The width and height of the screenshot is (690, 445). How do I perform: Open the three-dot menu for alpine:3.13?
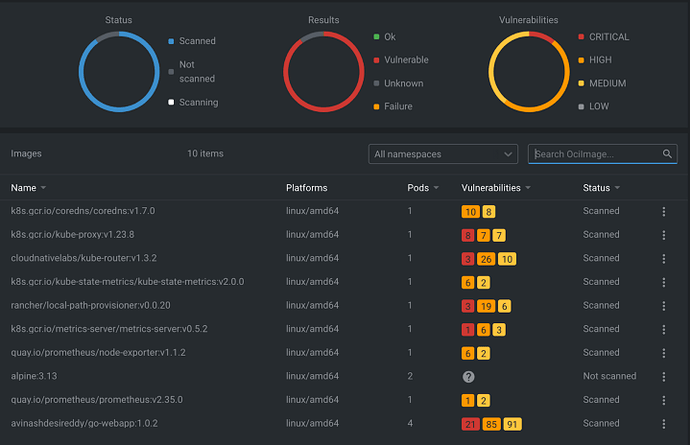[x=662, y=376]
